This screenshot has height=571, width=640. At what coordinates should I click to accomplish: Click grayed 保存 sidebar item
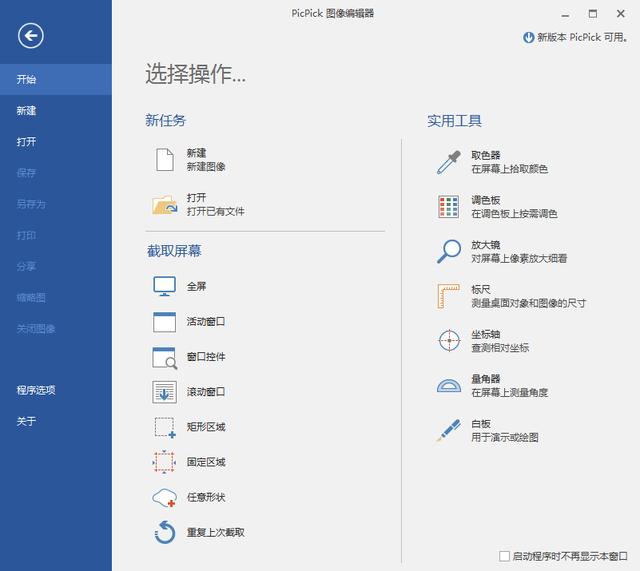56,173
